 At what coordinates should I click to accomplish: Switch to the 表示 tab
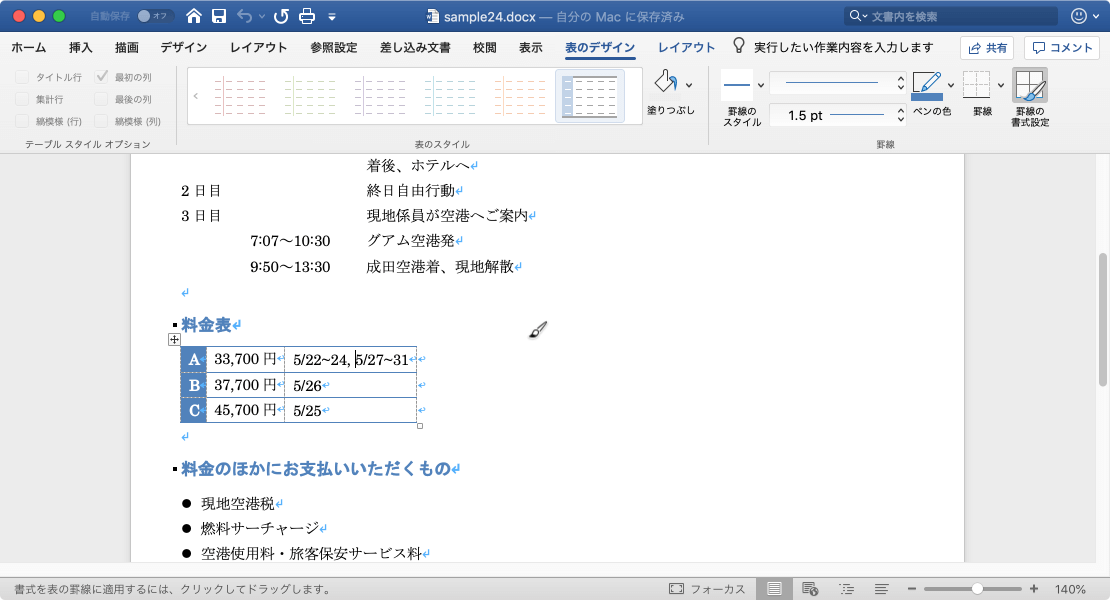[531, 47]
